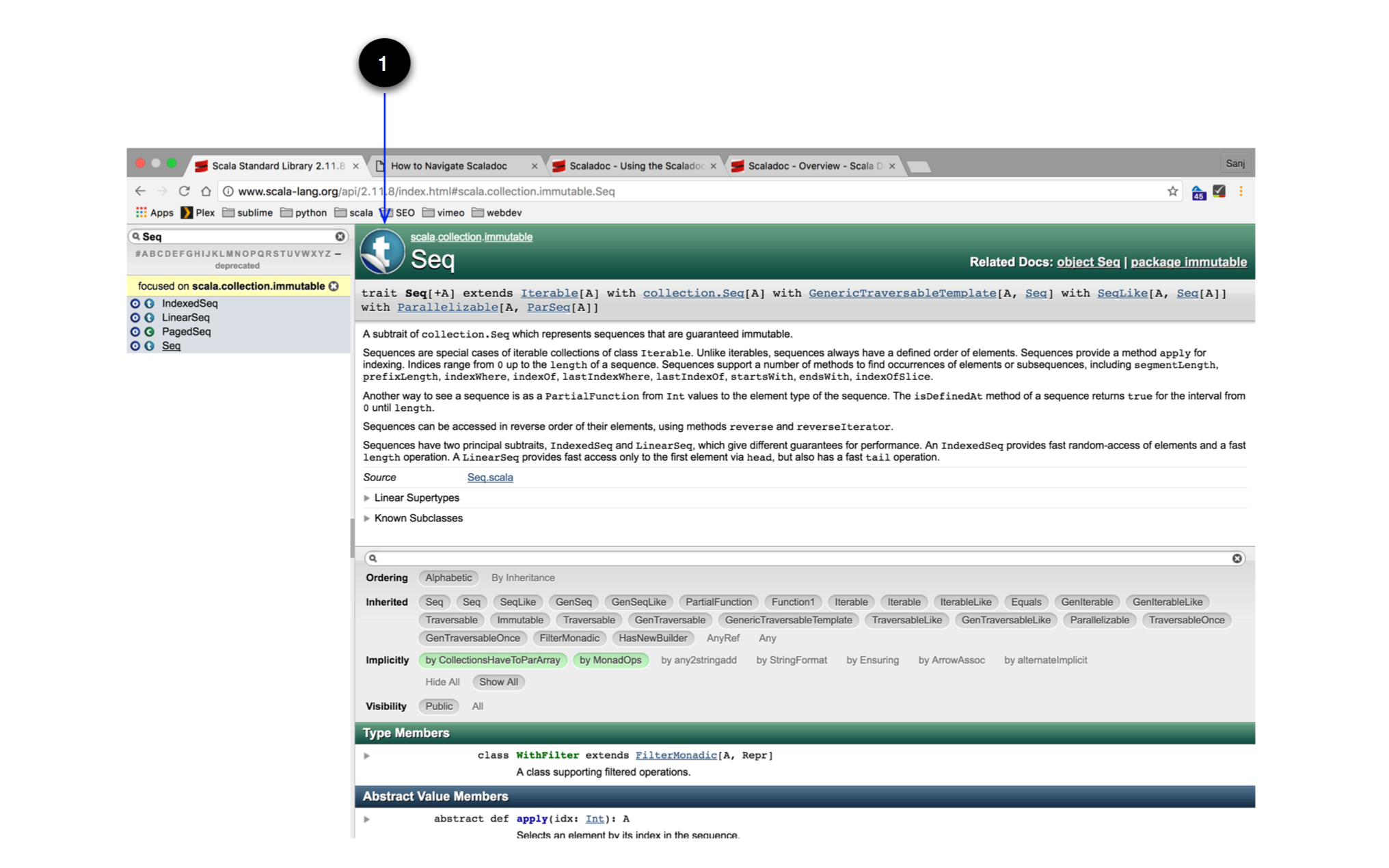This screenshot has width=1389, height=868.
Task: Open the Seq.scala source link
Action: tap(490, 478)
